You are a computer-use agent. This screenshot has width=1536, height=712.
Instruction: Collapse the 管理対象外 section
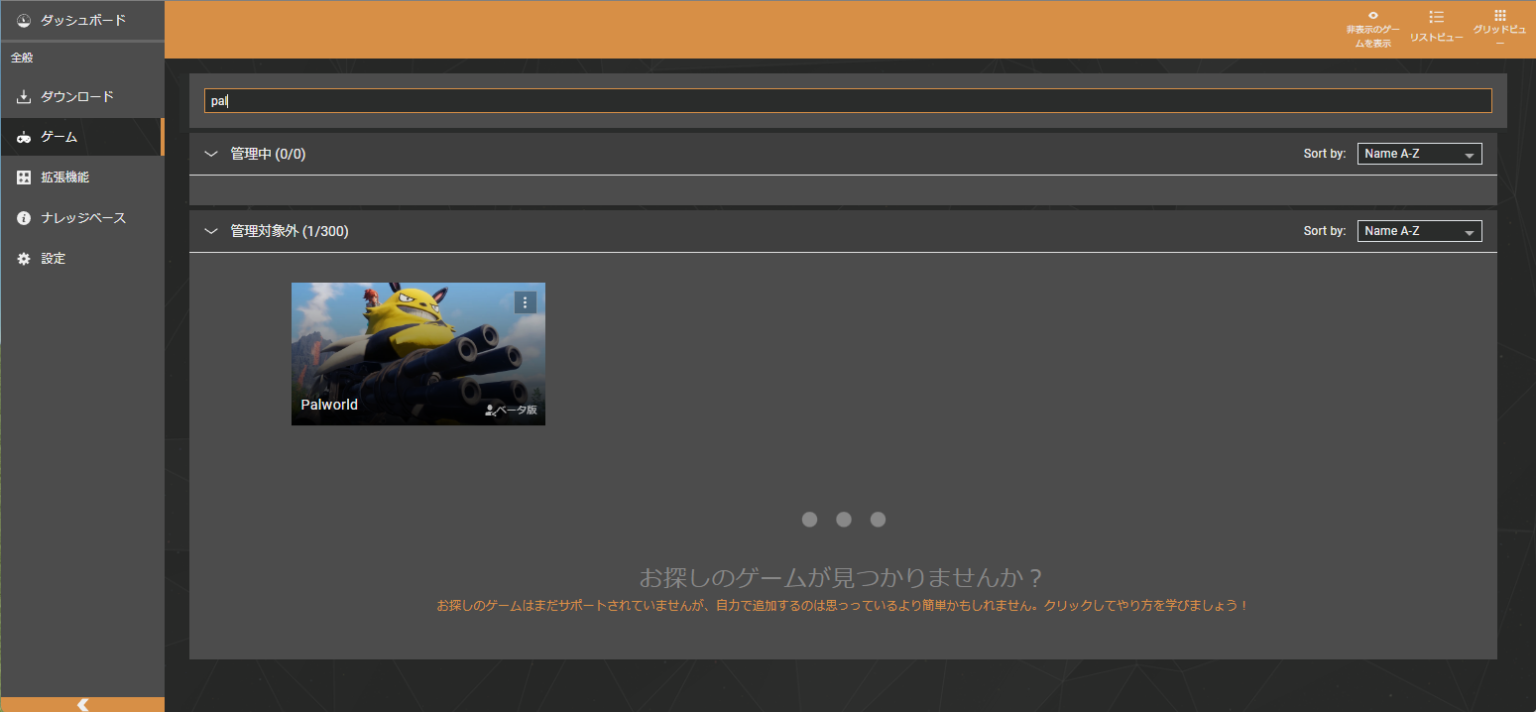click(211, 231)
